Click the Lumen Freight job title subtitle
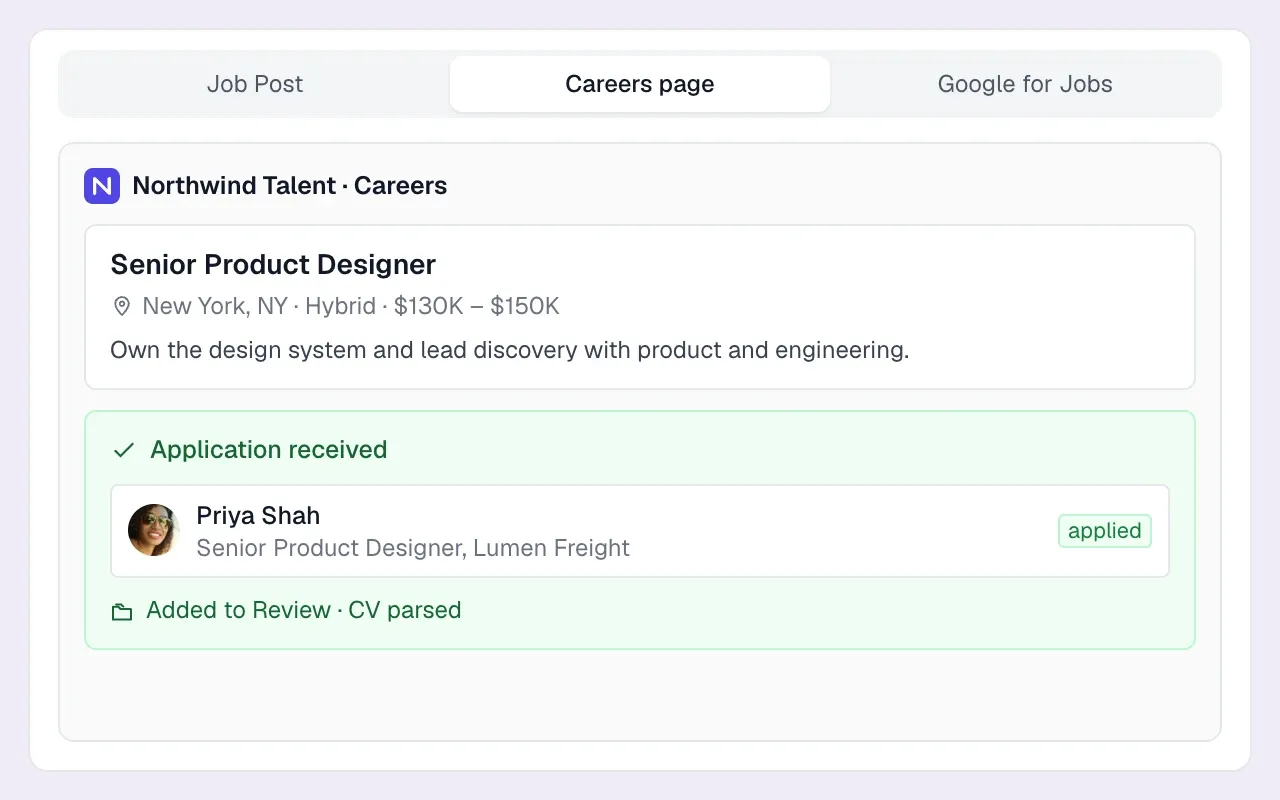The height and width of the screenshot is (800, 1280). 413,548
